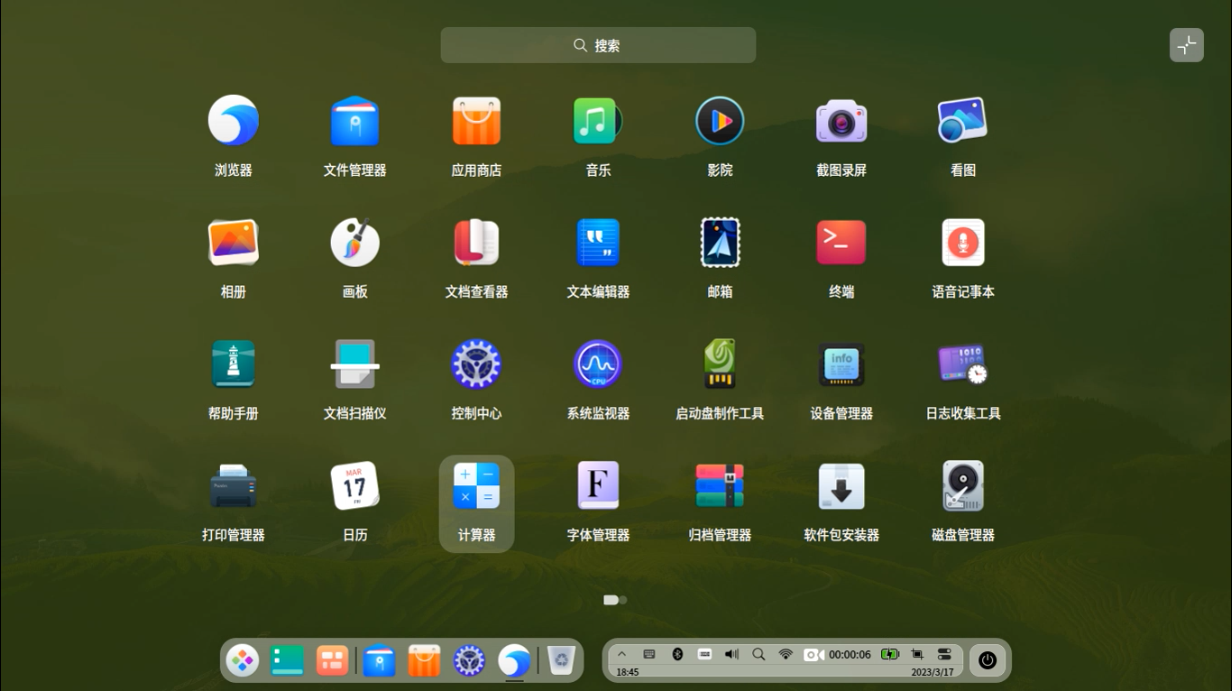Launch the 音乐 music app
Screen dimensions: 1232x691
pyautogui.click(x=597, y=121)
